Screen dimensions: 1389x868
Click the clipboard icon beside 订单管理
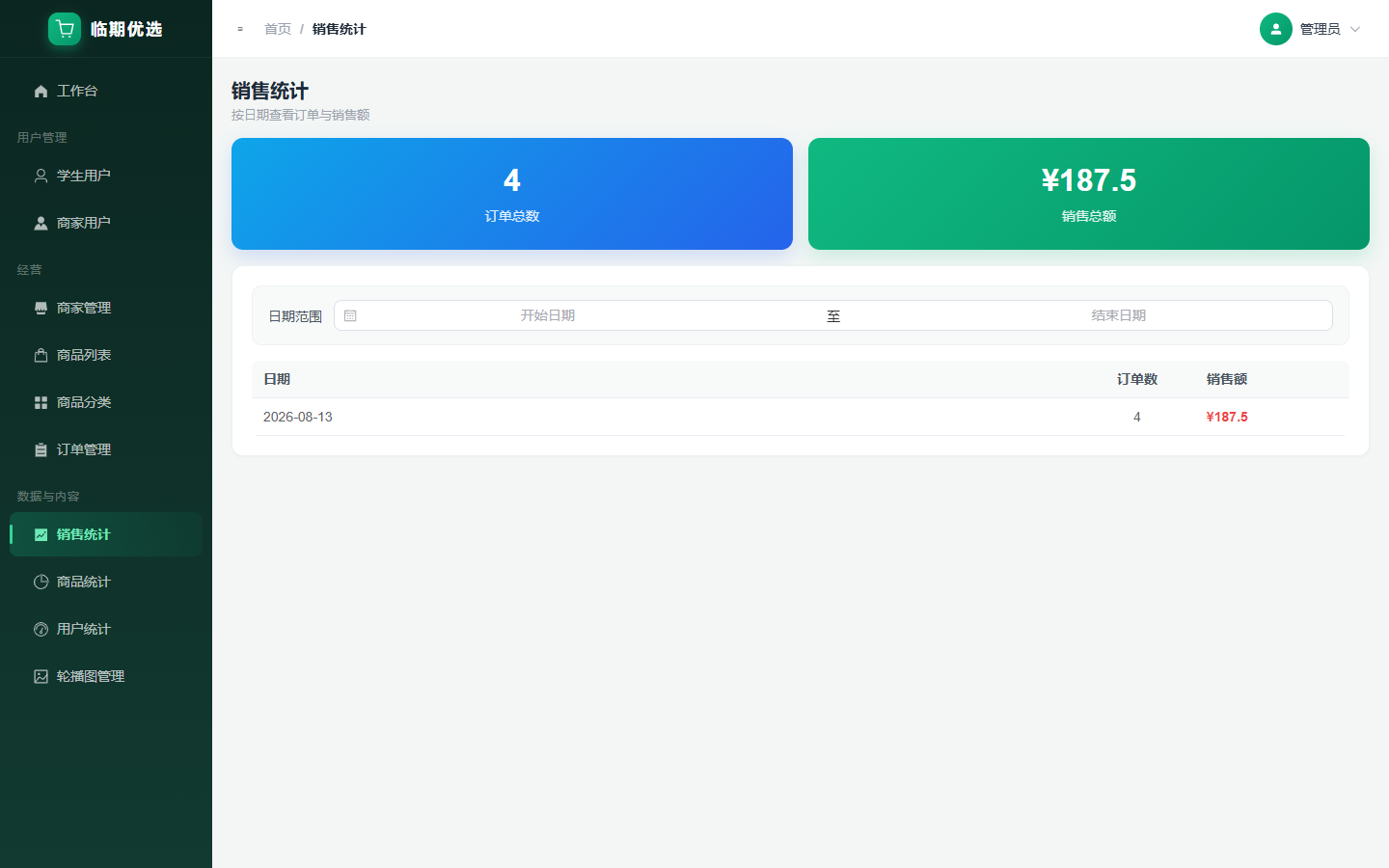(41, 449)
